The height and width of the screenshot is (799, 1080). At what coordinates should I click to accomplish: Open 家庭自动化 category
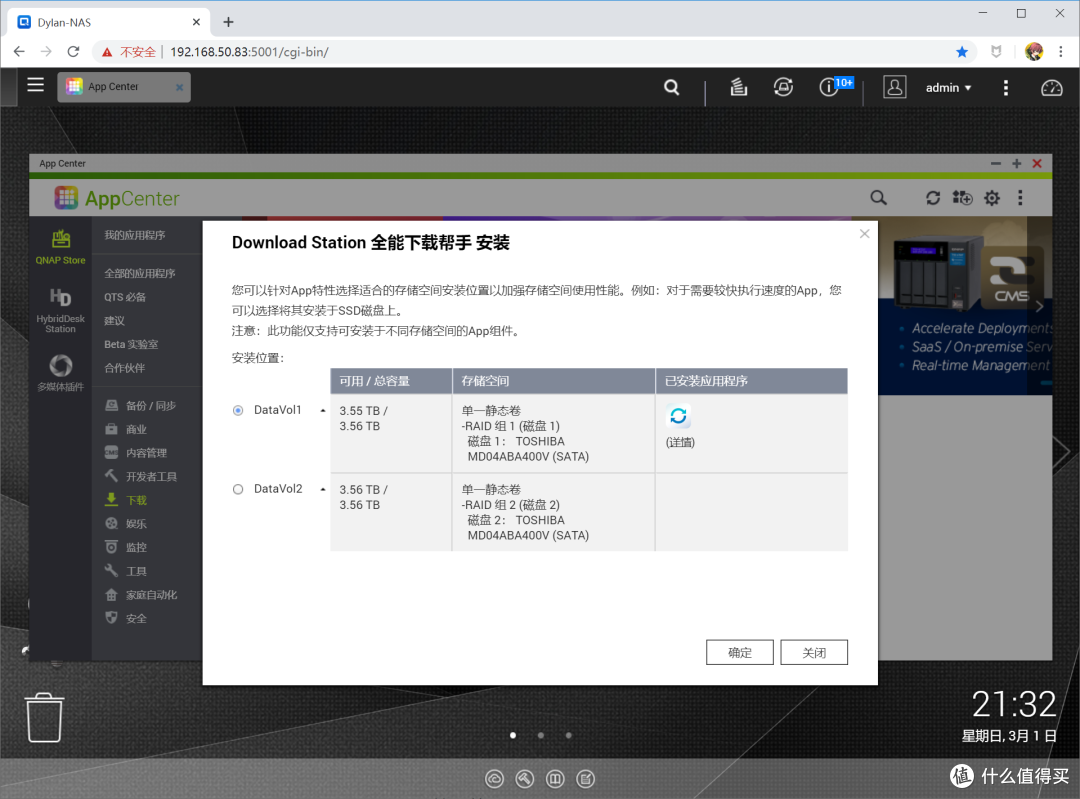pyautogui.click(x=141, y=594)
